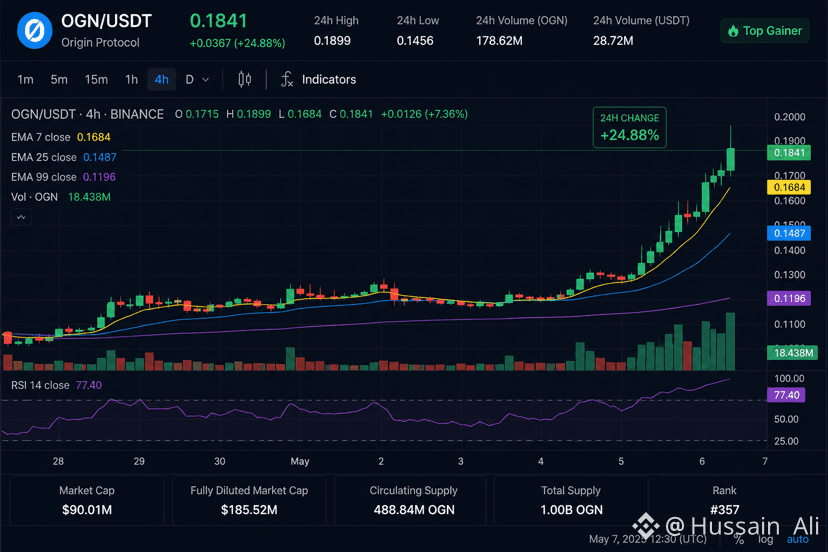Select the 15m timeframe
The height and width of the screenshot is (552, 828).
point(96,80)
